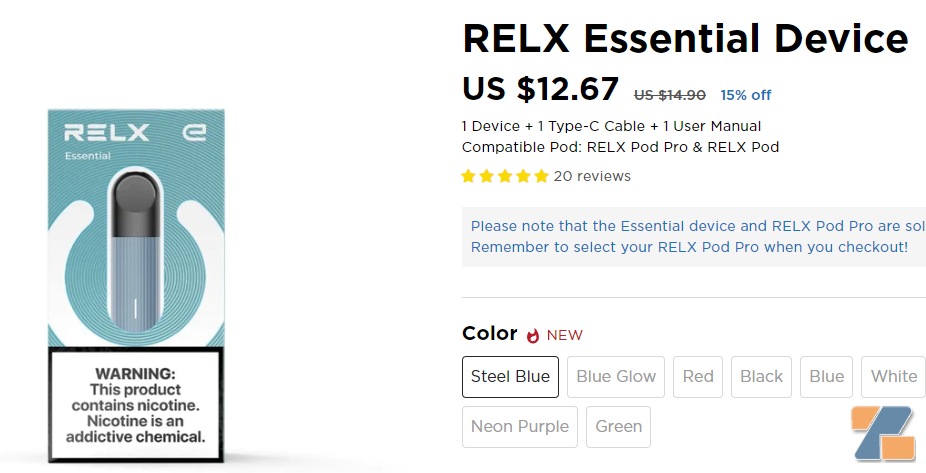This screenshot has width=926, height=473.
Task: Select the Black color option
Action: (761, 377)
